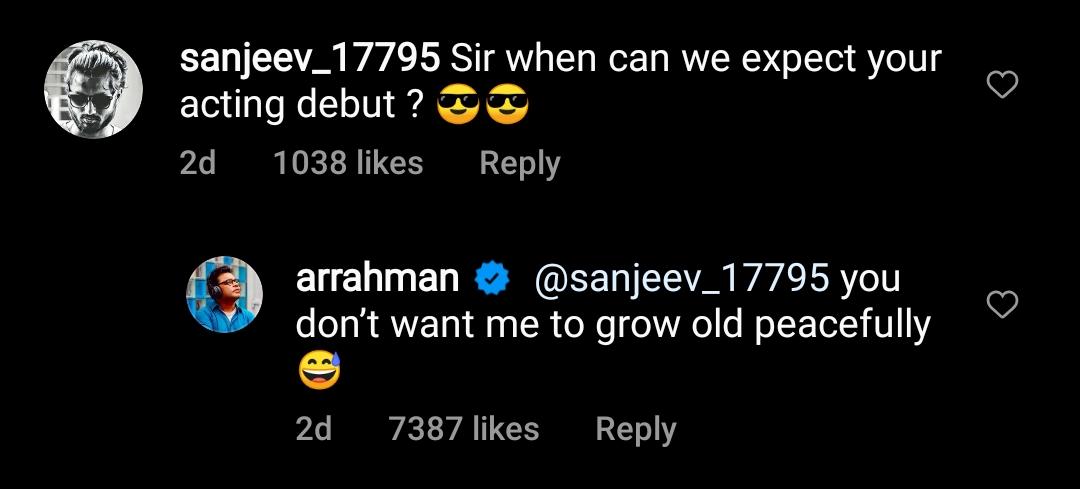Screen dimensions: 1080x489
Task: Click the 2d timestamp under arrahman's reply
Action: [313, 429]
